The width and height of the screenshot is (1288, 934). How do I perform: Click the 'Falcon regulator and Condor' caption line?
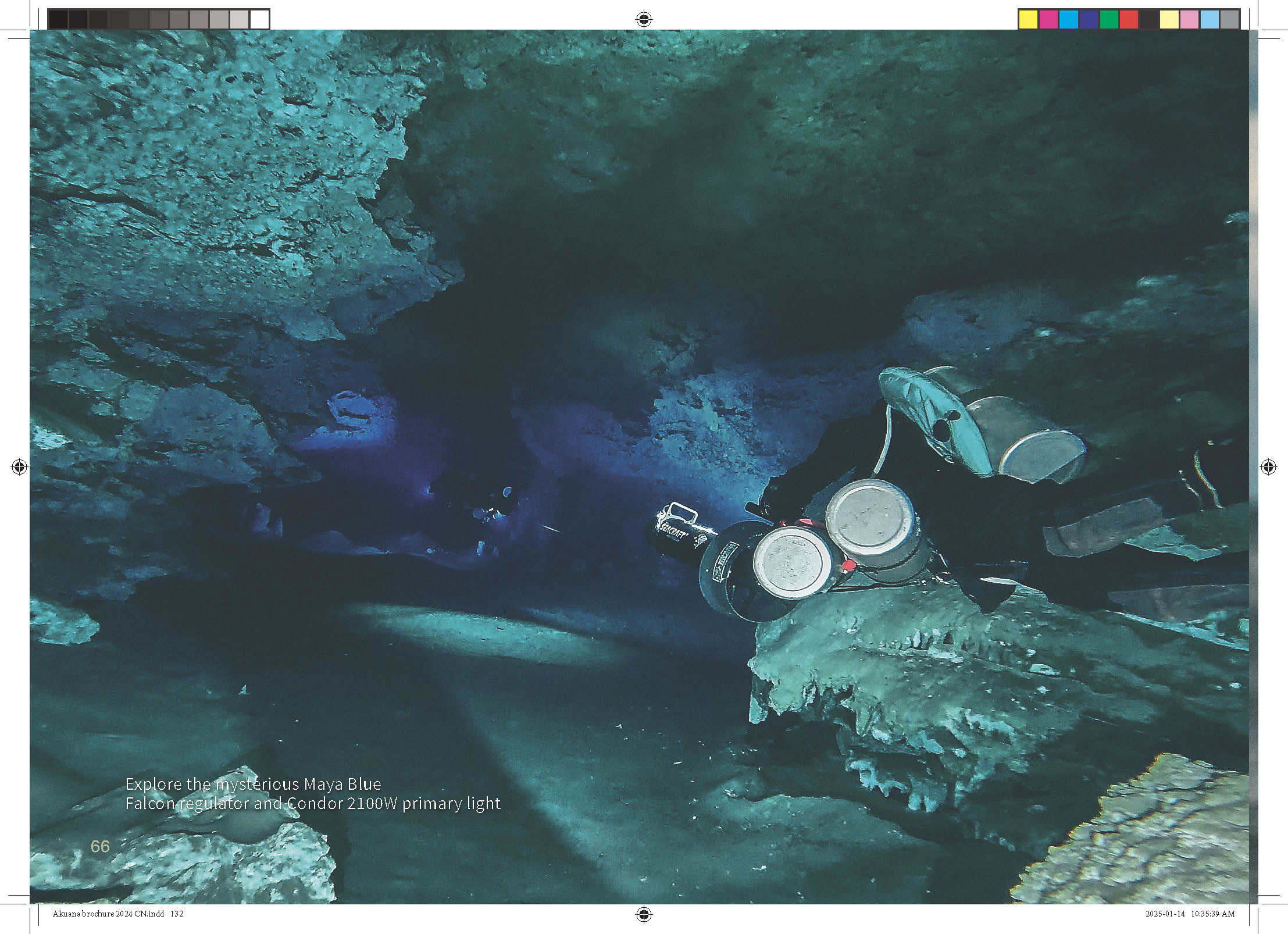[313, 804]
